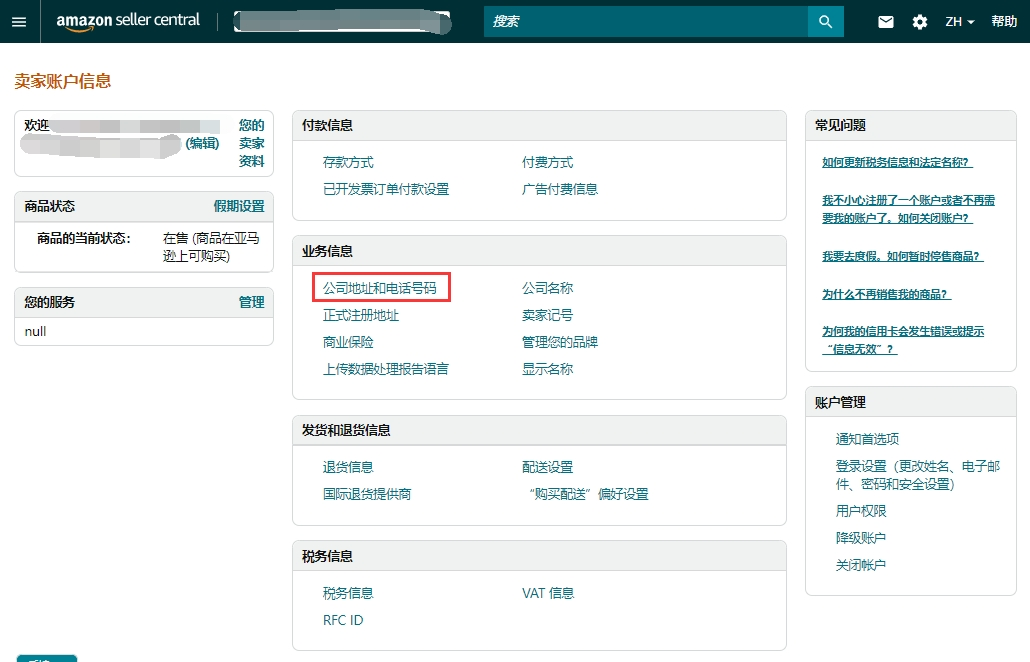This screenshot has height=662, width=1030.
Task: Click the Amazon Seller Central logo
Action: point(128,21)
